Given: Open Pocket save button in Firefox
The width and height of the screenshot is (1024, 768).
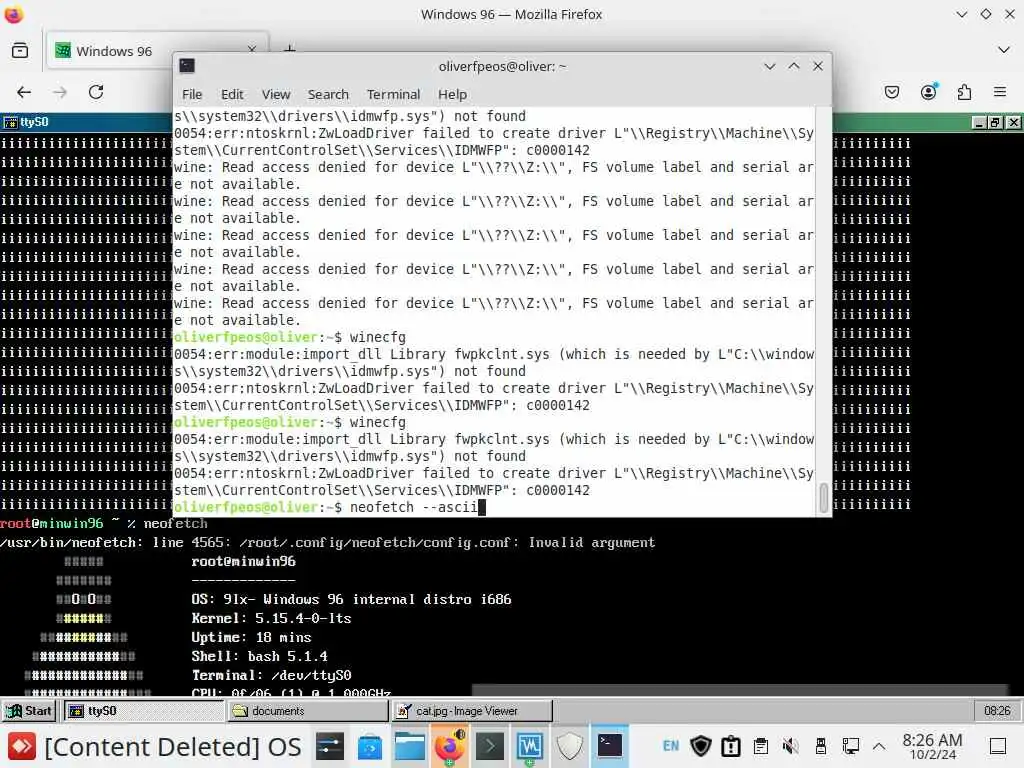Looking at the screenshot, I should click(x=891, y=92).
